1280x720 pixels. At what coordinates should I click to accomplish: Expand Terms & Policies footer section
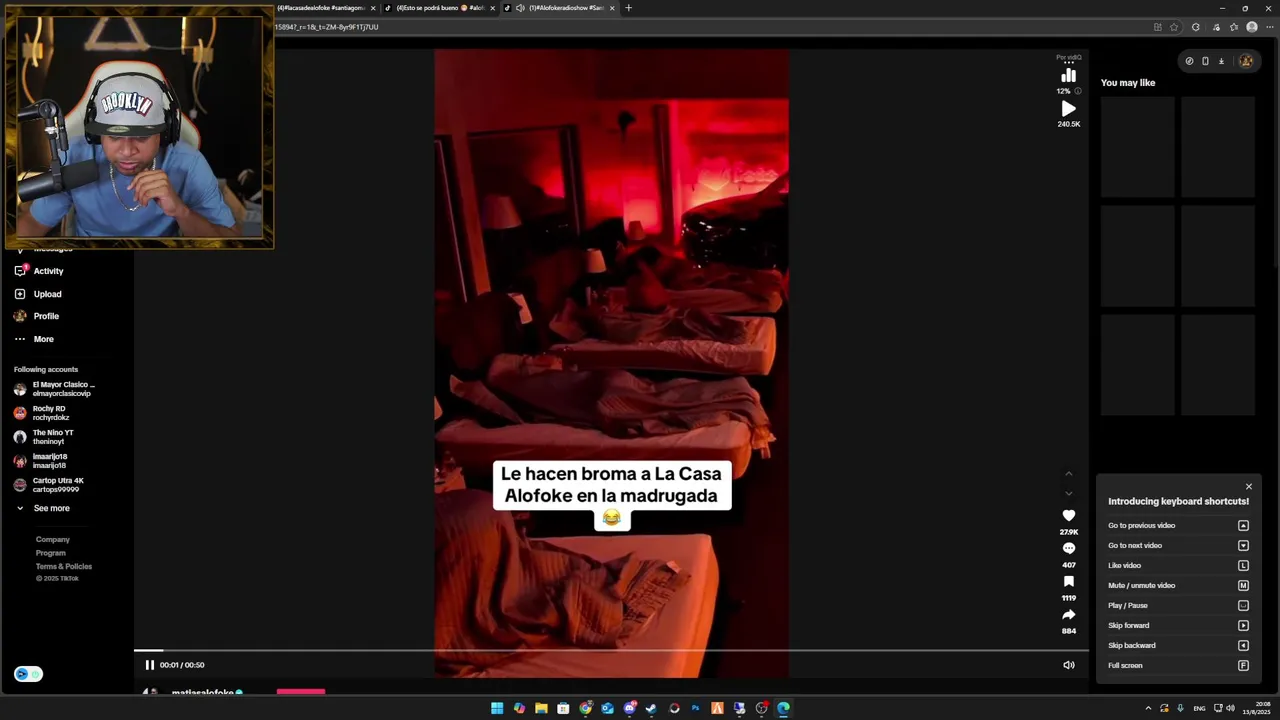click(x=64, y=566)
